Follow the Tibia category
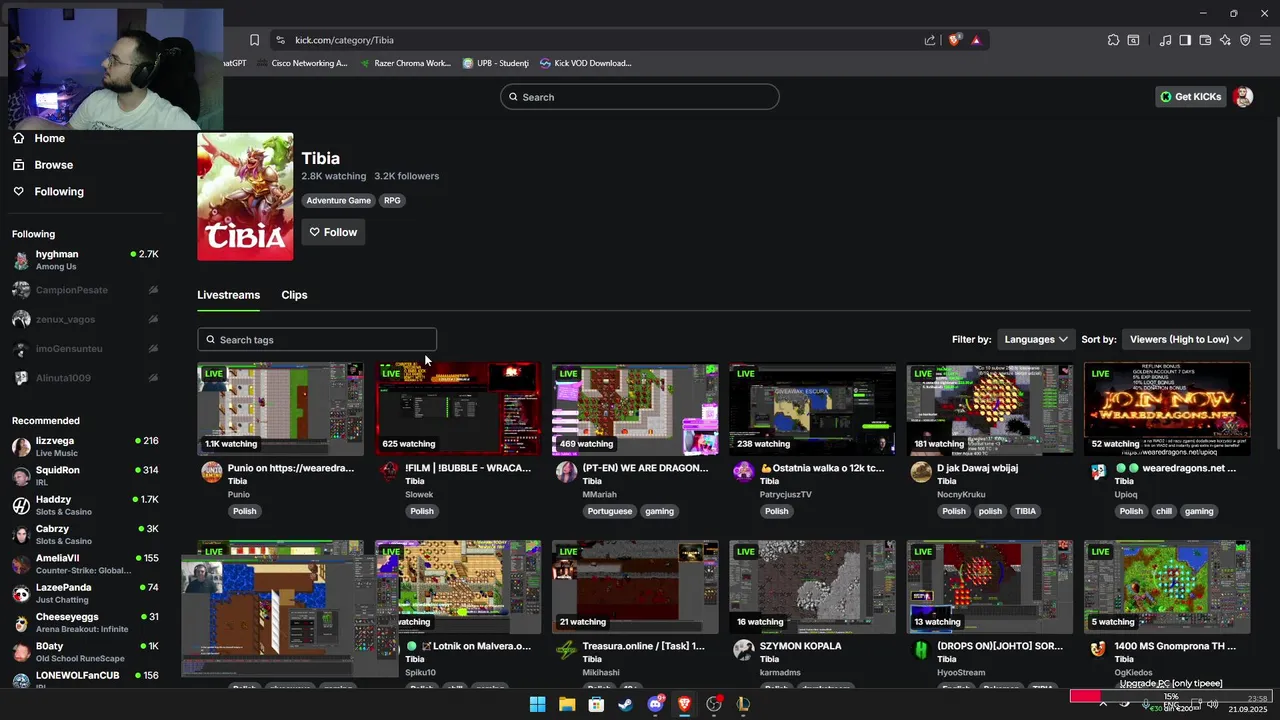Viewport: 1280px width, 720px height. tap(333, 232)
